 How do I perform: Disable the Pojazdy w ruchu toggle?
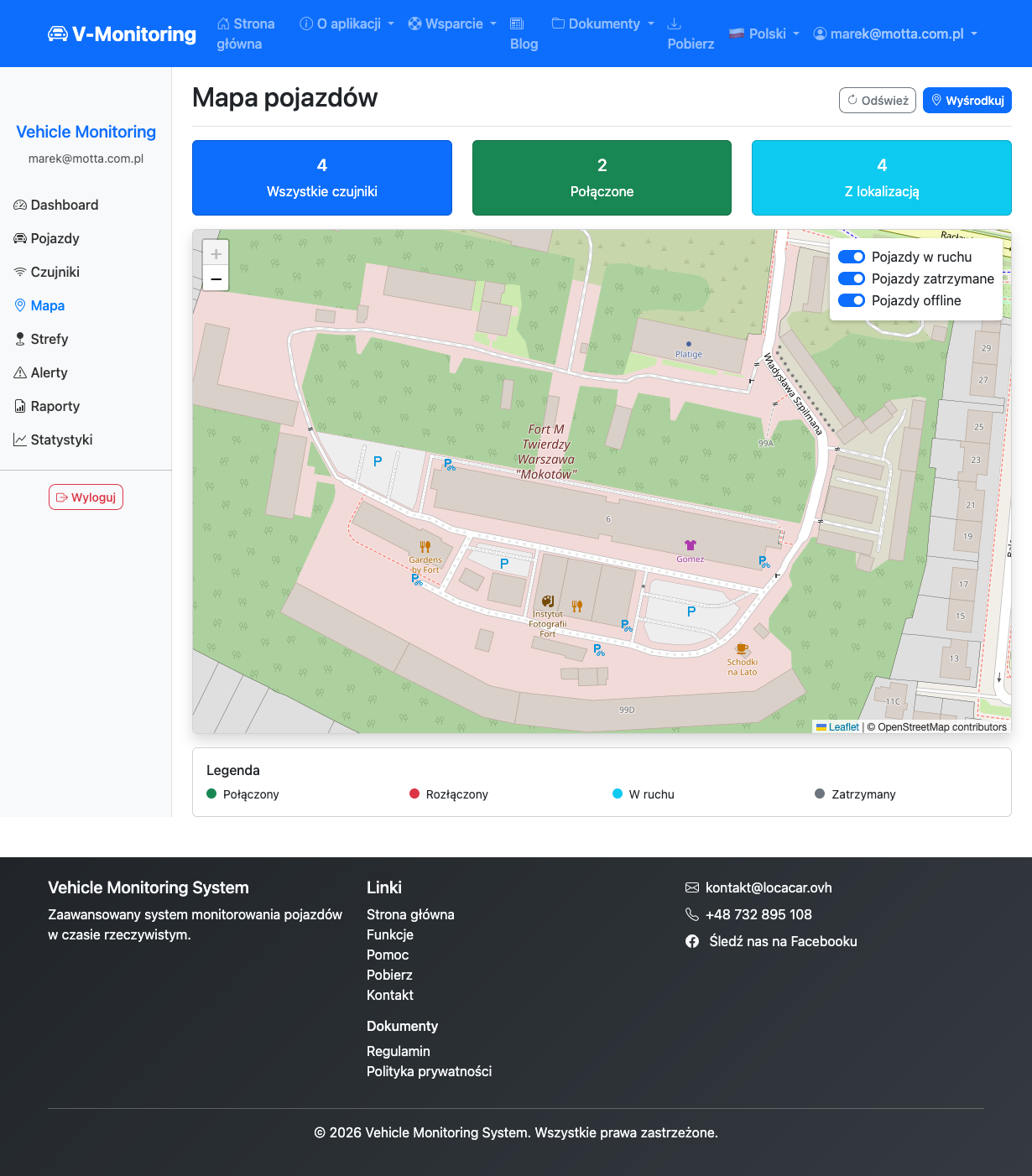coord(852,257)
